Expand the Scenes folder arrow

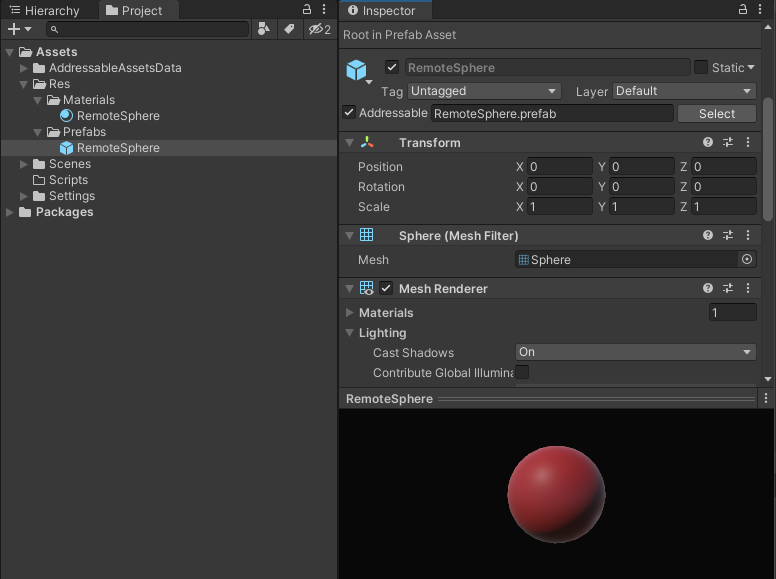(23, 164)
